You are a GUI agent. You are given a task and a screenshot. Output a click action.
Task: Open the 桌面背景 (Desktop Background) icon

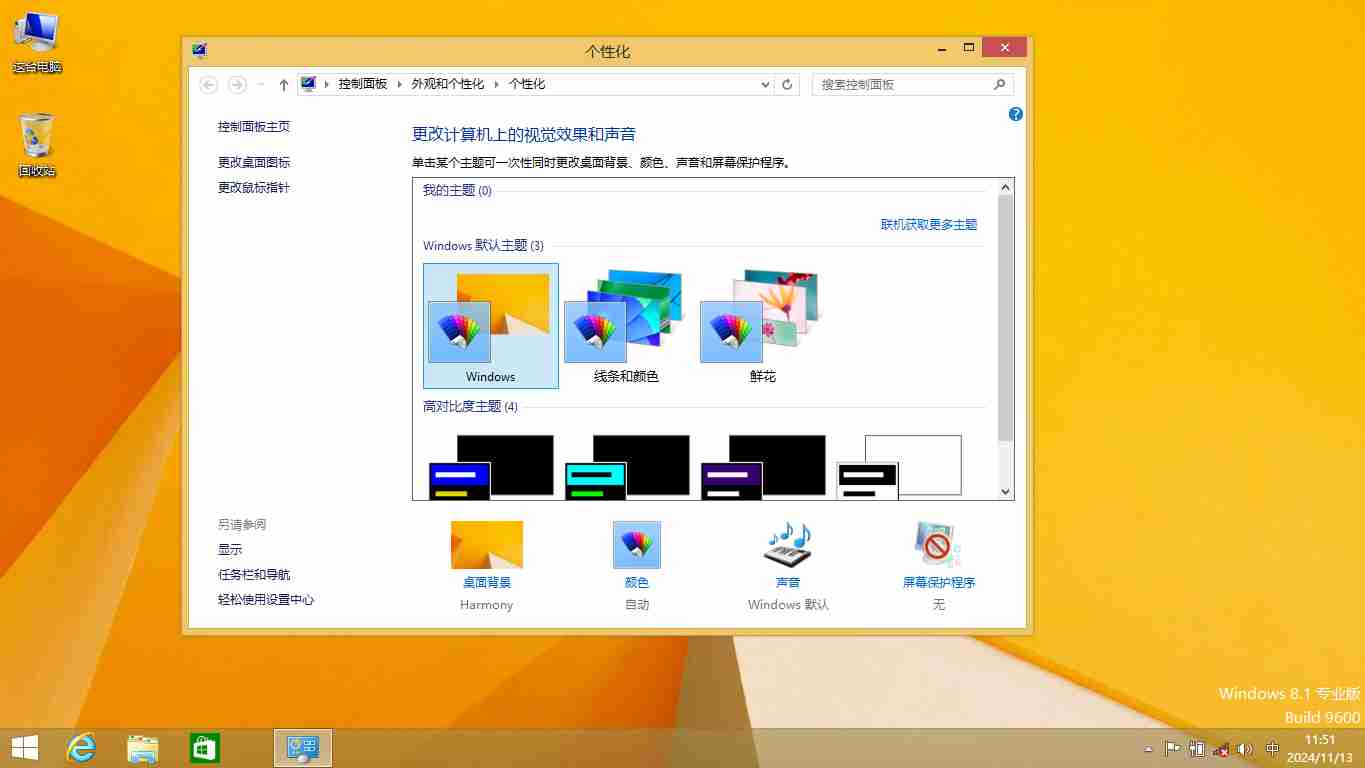(x=487, y=545)
